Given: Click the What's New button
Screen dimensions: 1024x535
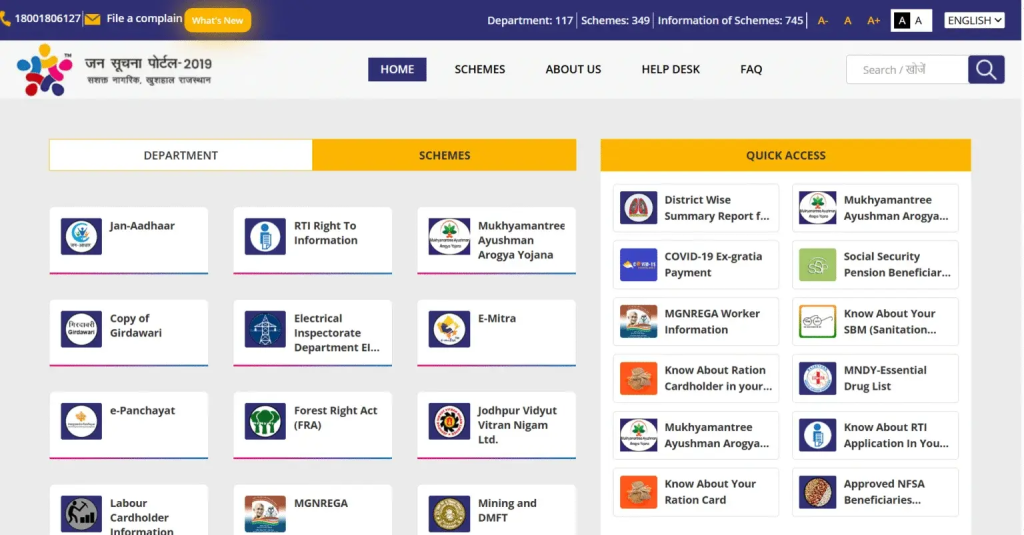Looking at the screenshot, I should (x=217, y=20).
